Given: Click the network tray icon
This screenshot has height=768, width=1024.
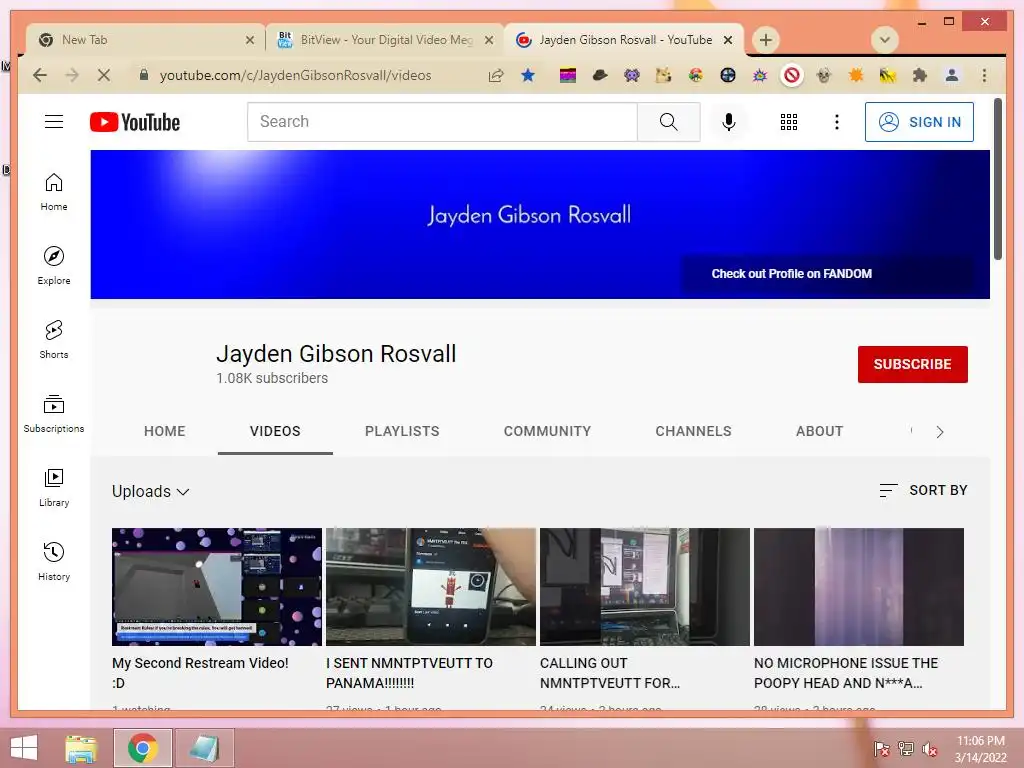Looking at the screenshot, I should [x=906, y=749].
